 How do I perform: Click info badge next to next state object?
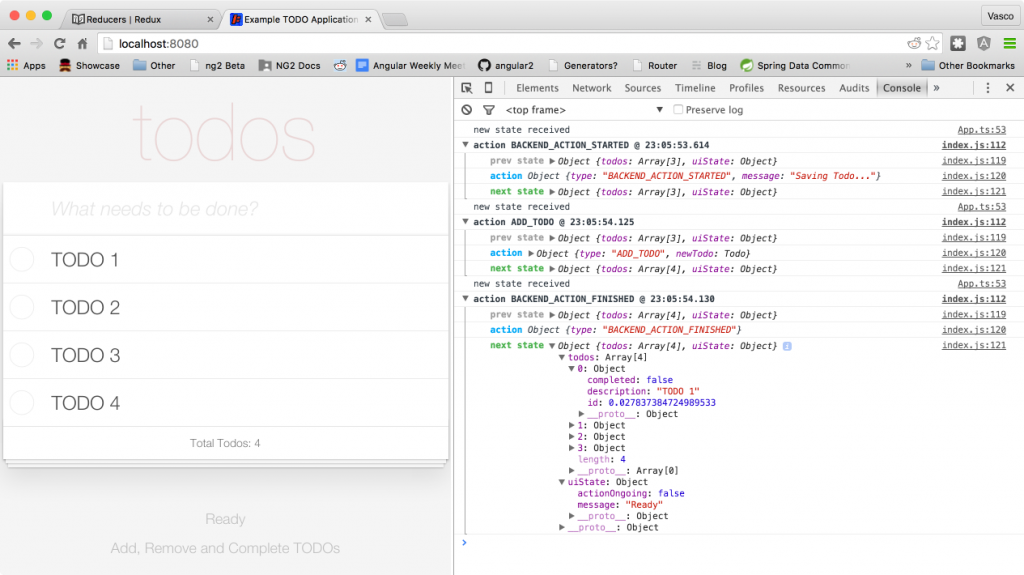coord(787,346)
